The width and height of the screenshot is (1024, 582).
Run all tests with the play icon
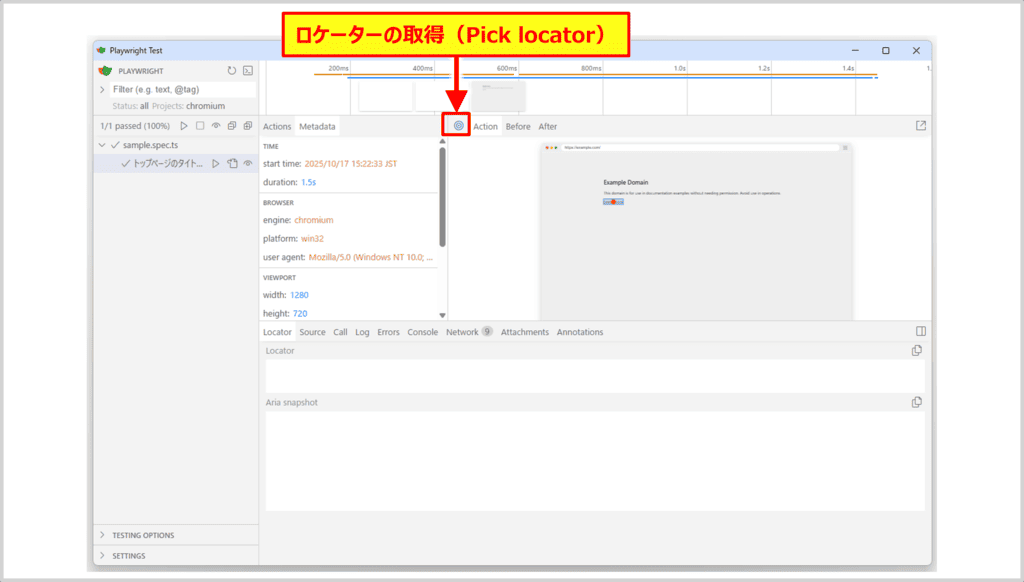[183, 126]
